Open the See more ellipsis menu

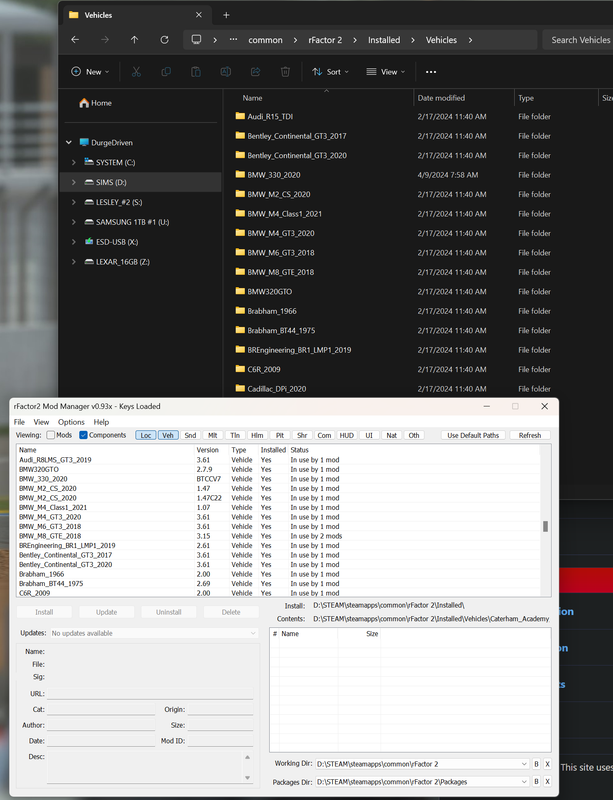pyautogui.click(x=431, y=72)
